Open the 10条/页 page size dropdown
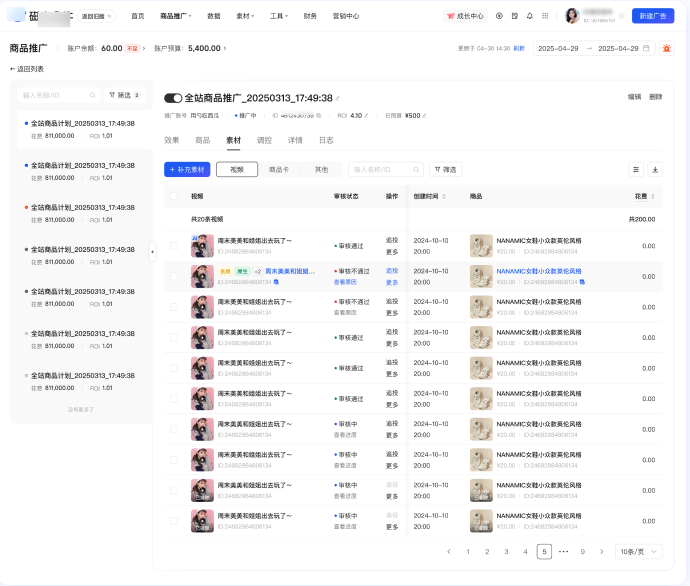Screen dimensions: 690x586 pyautogui.click(x=639, y=552)
